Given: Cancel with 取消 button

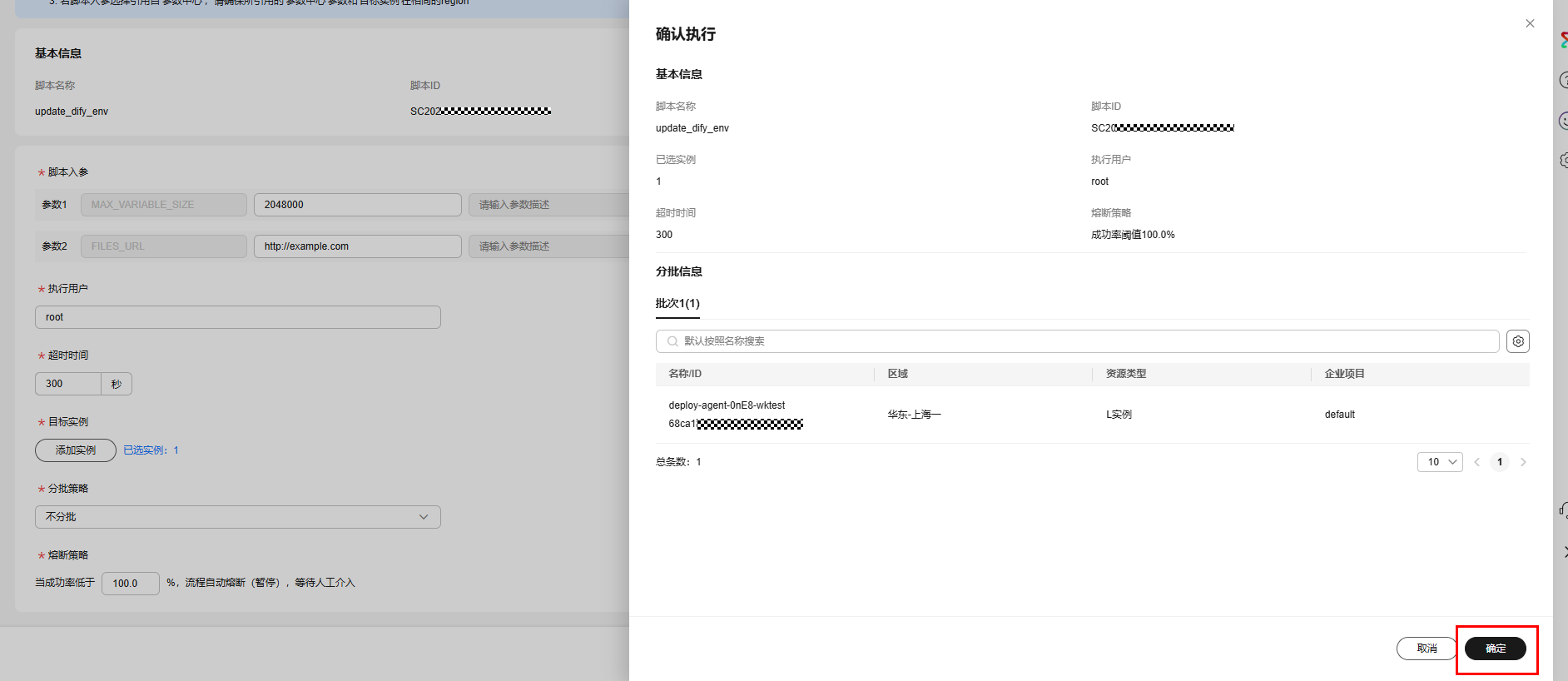Looking at the screenshot, I should [1427, 649].
